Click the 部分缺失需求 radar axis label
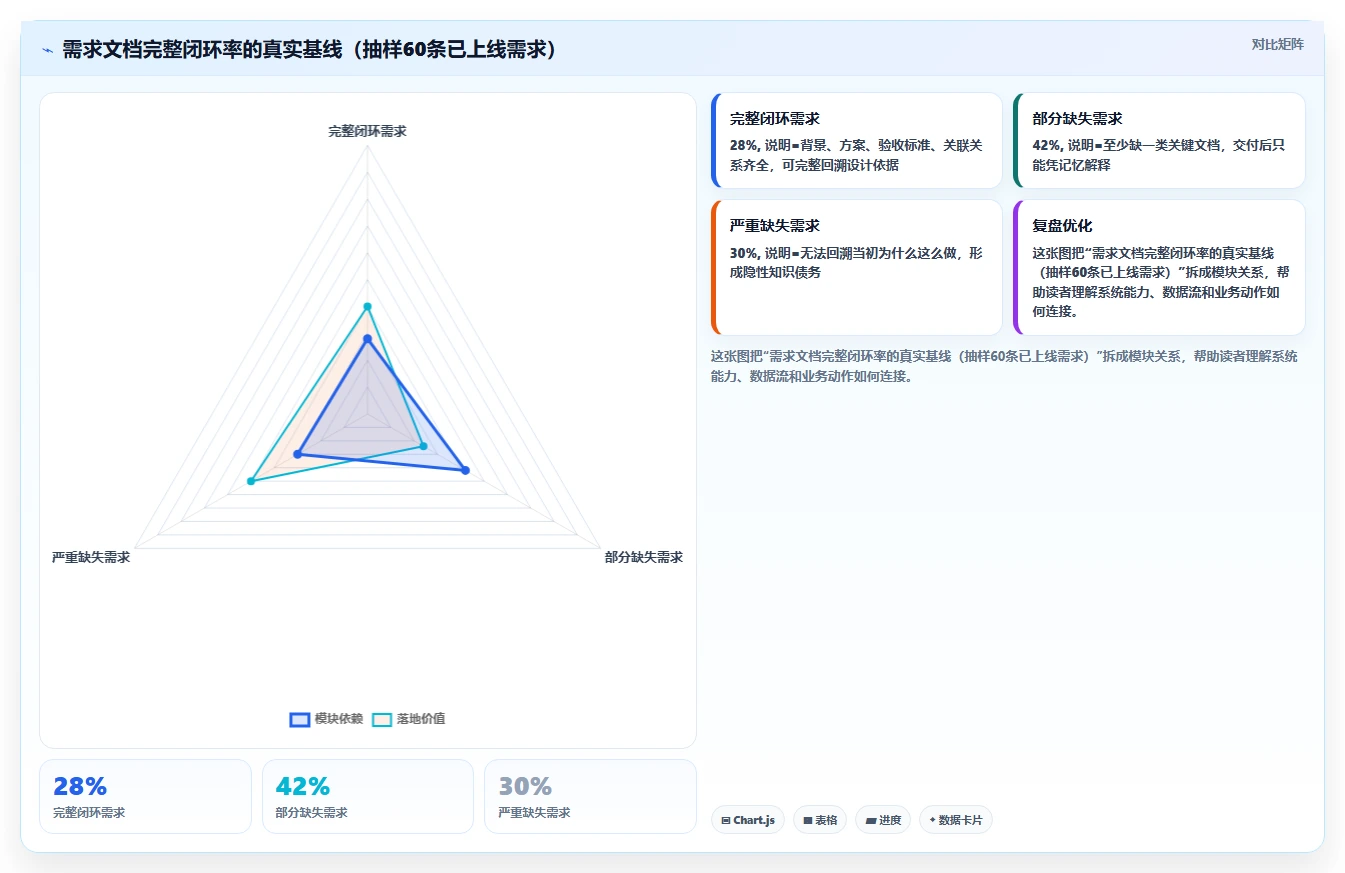This screenshot has height=873, width=1345. click(644, 557)
